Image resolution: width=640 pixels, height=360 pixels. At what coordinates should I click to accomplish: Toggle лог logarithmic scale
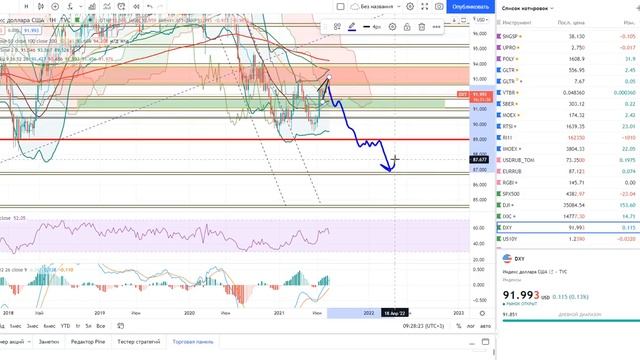point(471,326)
